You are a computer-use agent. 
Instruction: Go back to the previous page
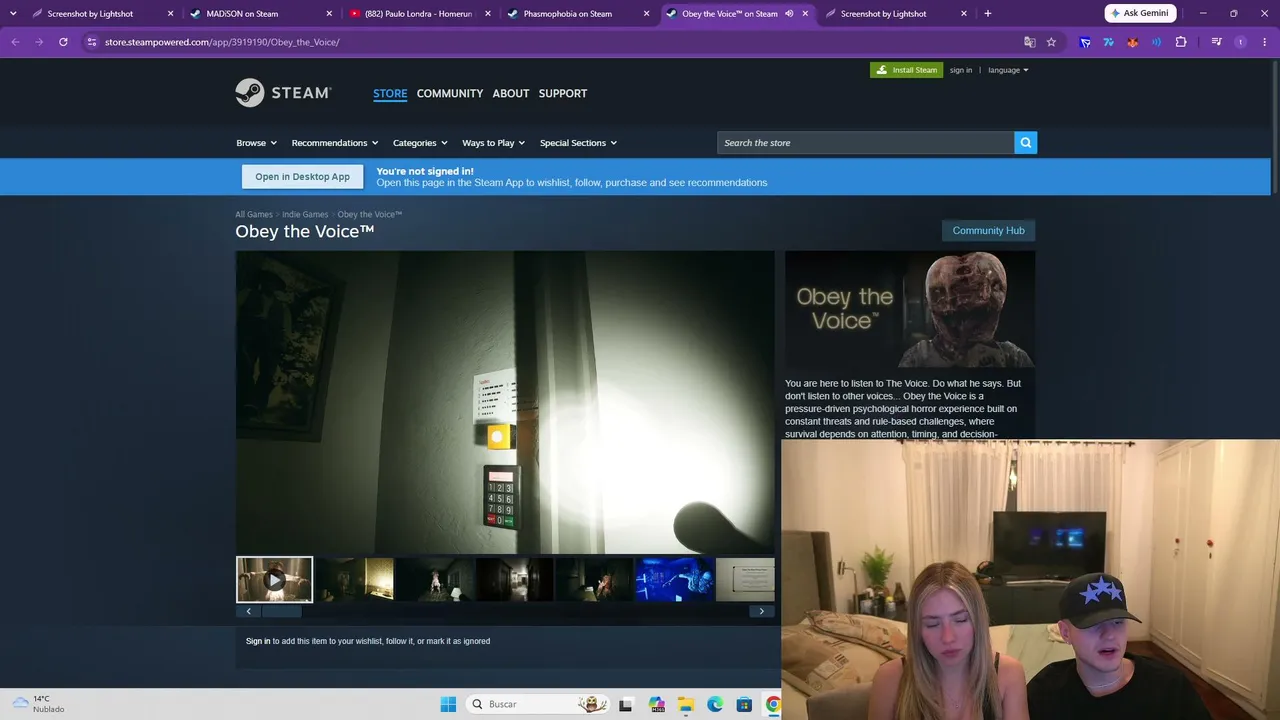tap(15, 42)
